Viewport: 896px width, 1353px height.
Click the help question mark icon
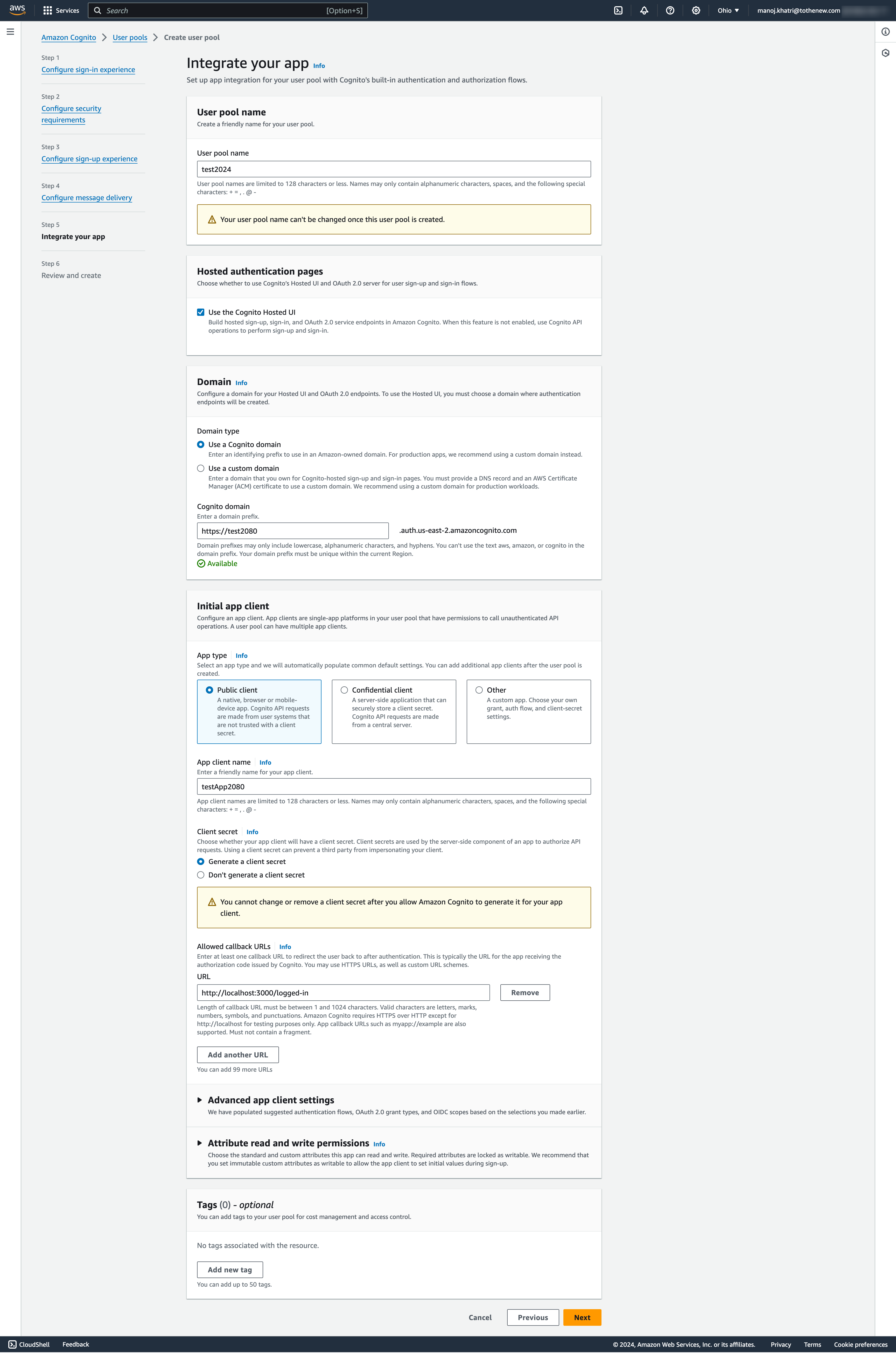670,11
